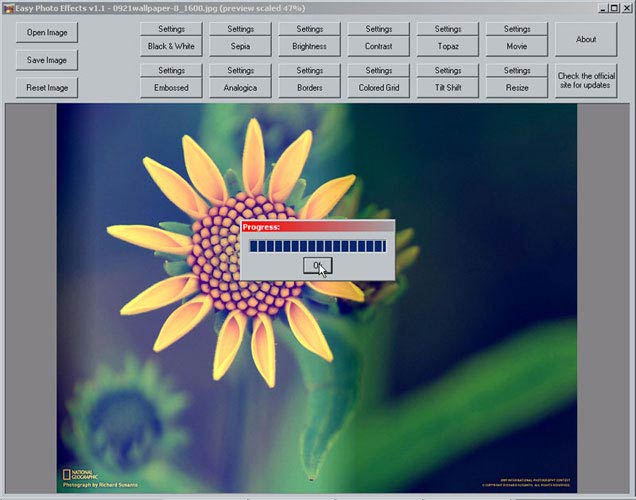Screen dimensions: 636x500
Task: Open the About dialog
Action: tap(586, 39)
